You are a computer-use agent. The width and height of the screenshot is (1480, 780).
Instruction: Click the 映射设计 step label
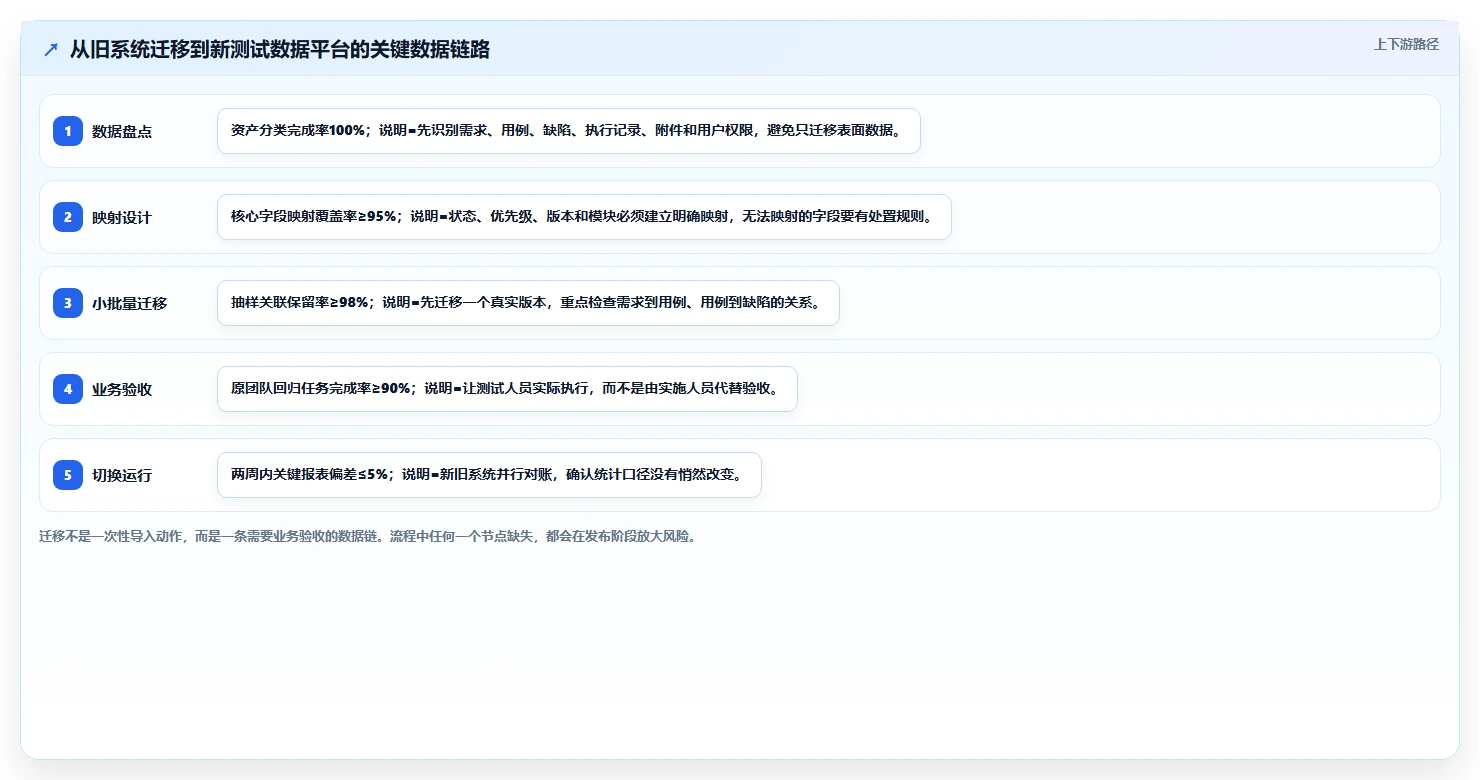pyautogui.click(x=122, y=217)
